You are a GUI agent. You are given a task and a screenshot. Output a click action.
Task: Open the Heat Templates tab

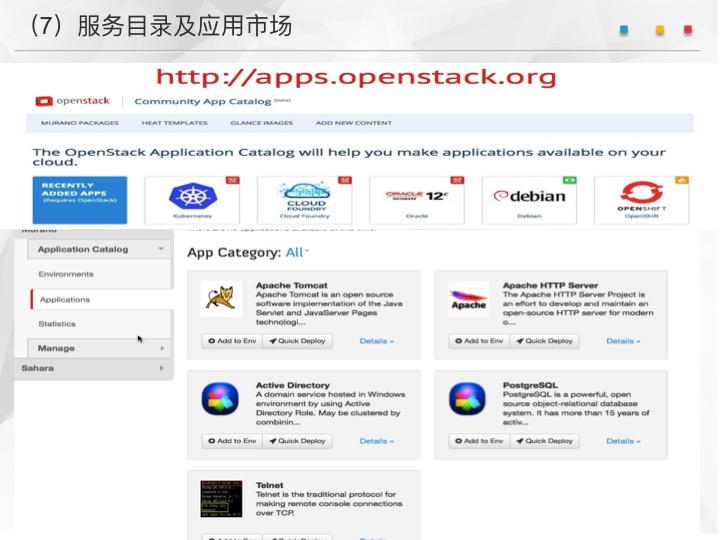(x=174, y=123)
